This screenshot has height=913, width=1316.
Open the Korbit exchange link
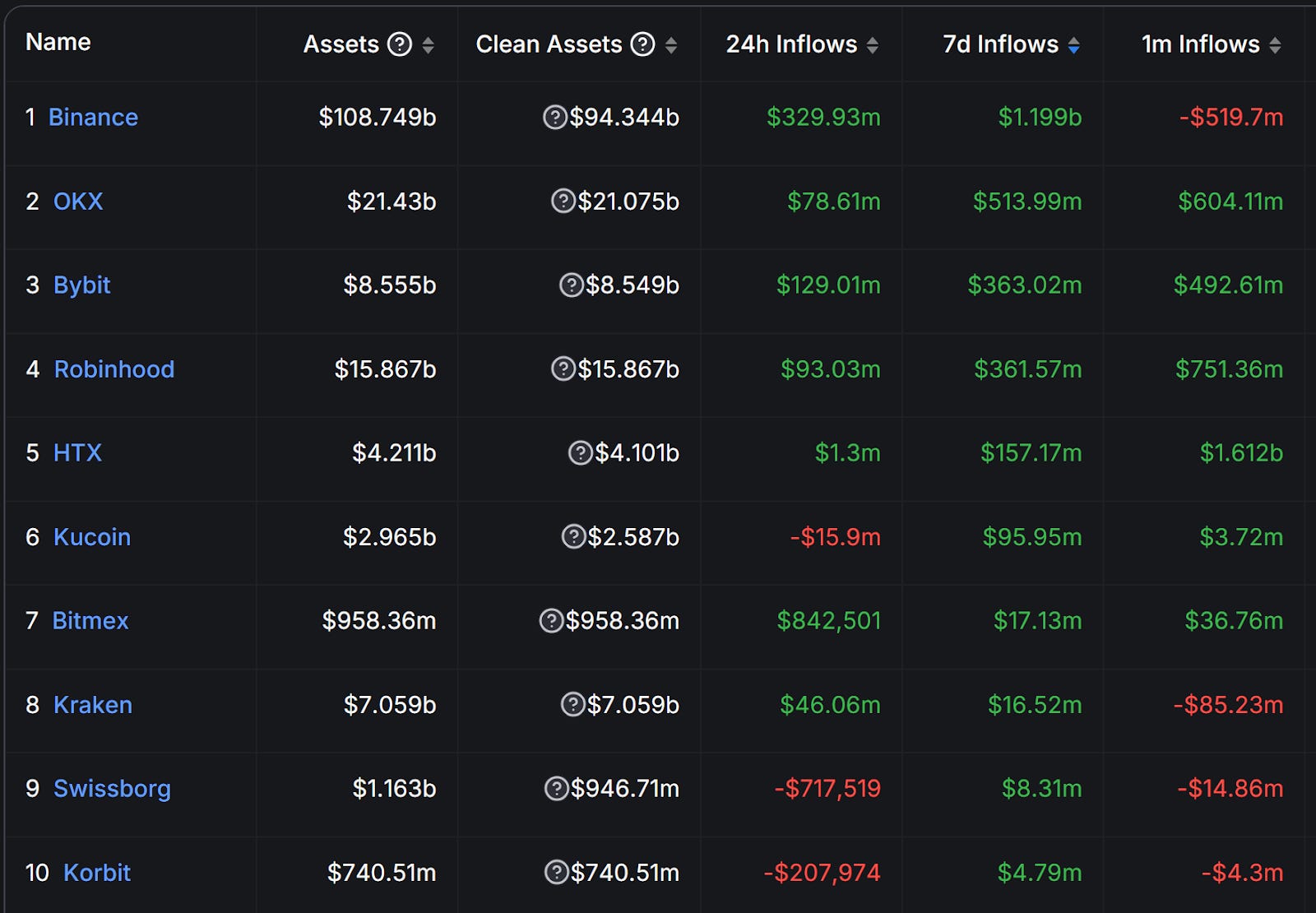click(x=97, y=872)
